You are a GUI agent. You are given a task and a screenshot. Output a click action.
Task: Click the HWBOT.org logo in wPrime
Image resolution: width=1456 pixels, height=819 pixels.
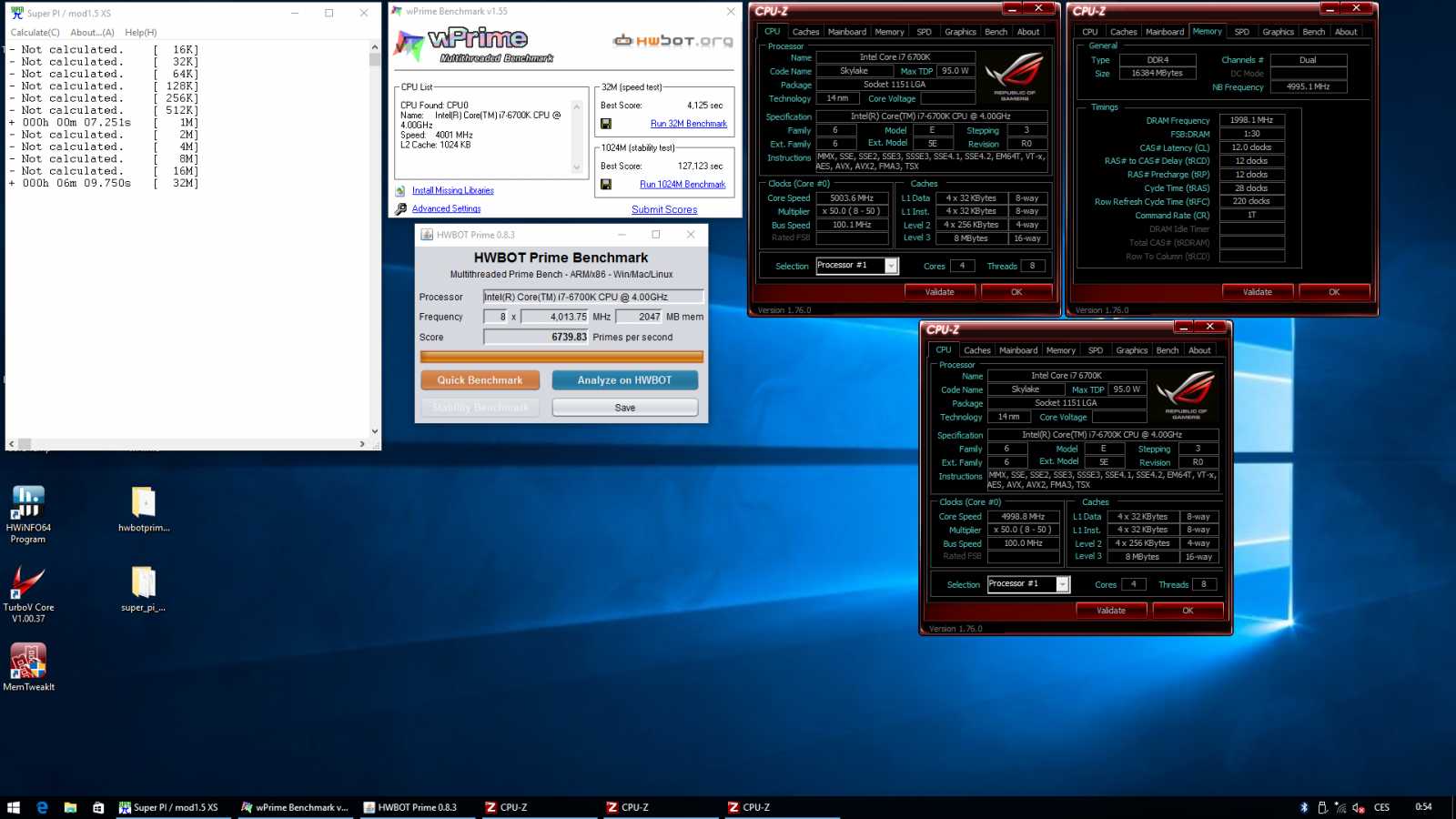point(673,40)
